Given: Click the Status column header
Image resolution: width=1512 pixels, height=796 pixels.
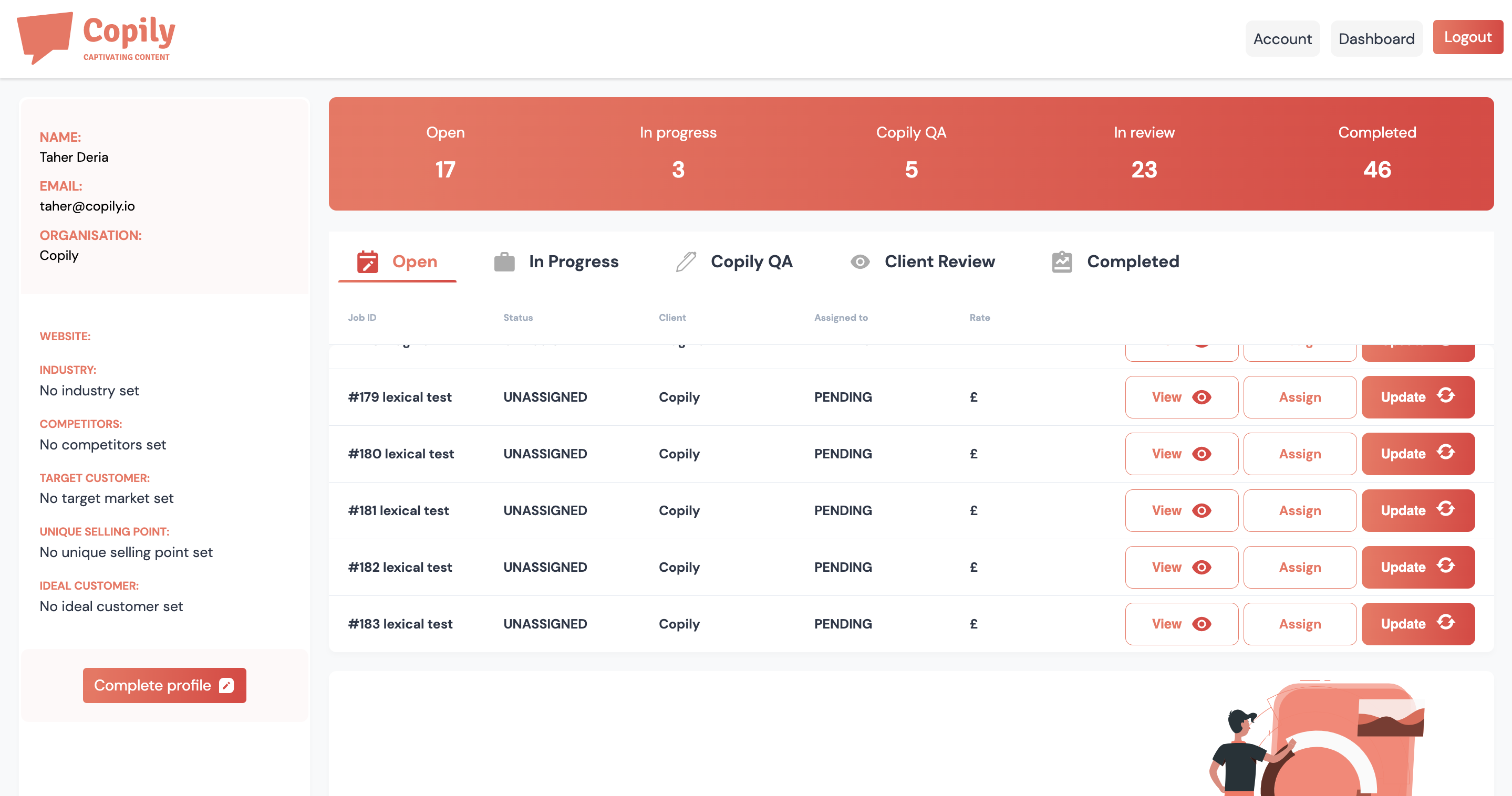Looking at the screenshot, I should pyautogui.click(x=517, y=317).
